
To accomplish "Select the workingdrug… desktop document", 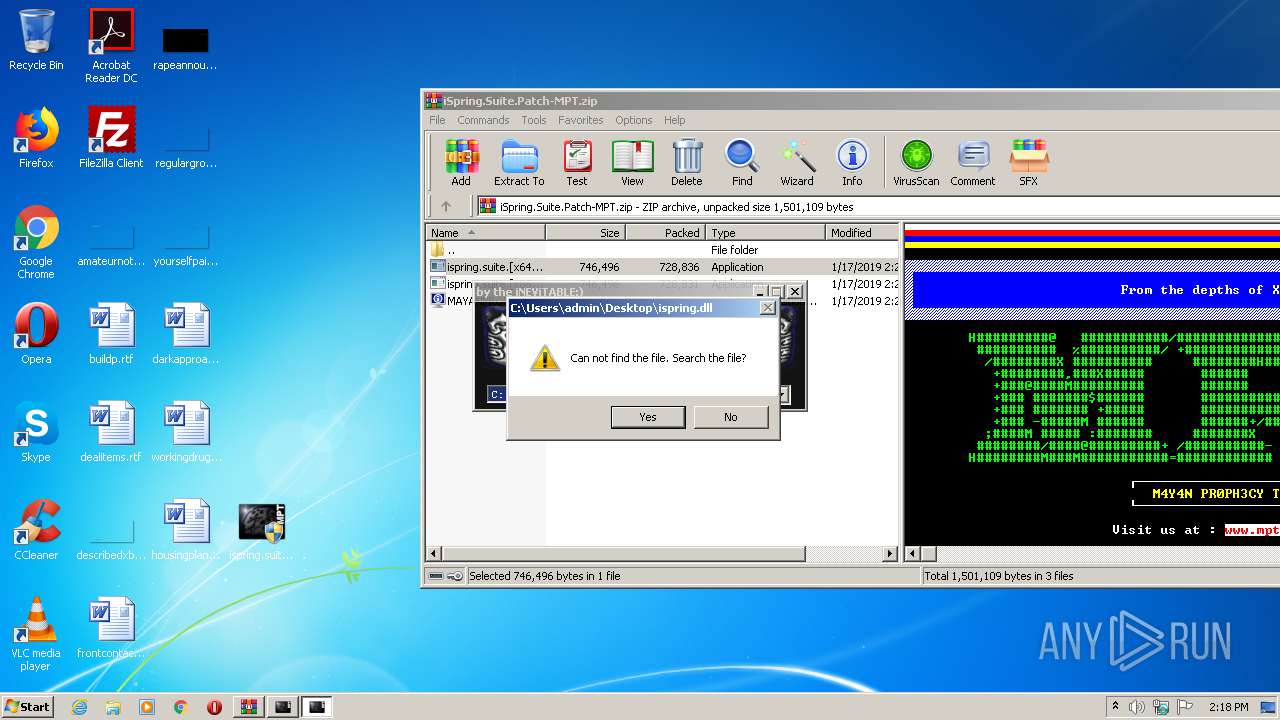I will (186, 432).
